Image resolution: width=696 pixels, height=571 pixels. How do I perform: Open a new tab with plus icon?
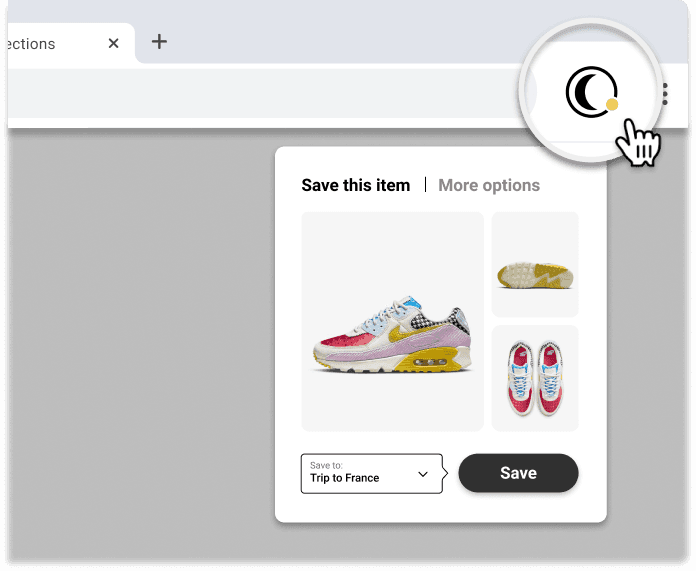tap(159, 42)
